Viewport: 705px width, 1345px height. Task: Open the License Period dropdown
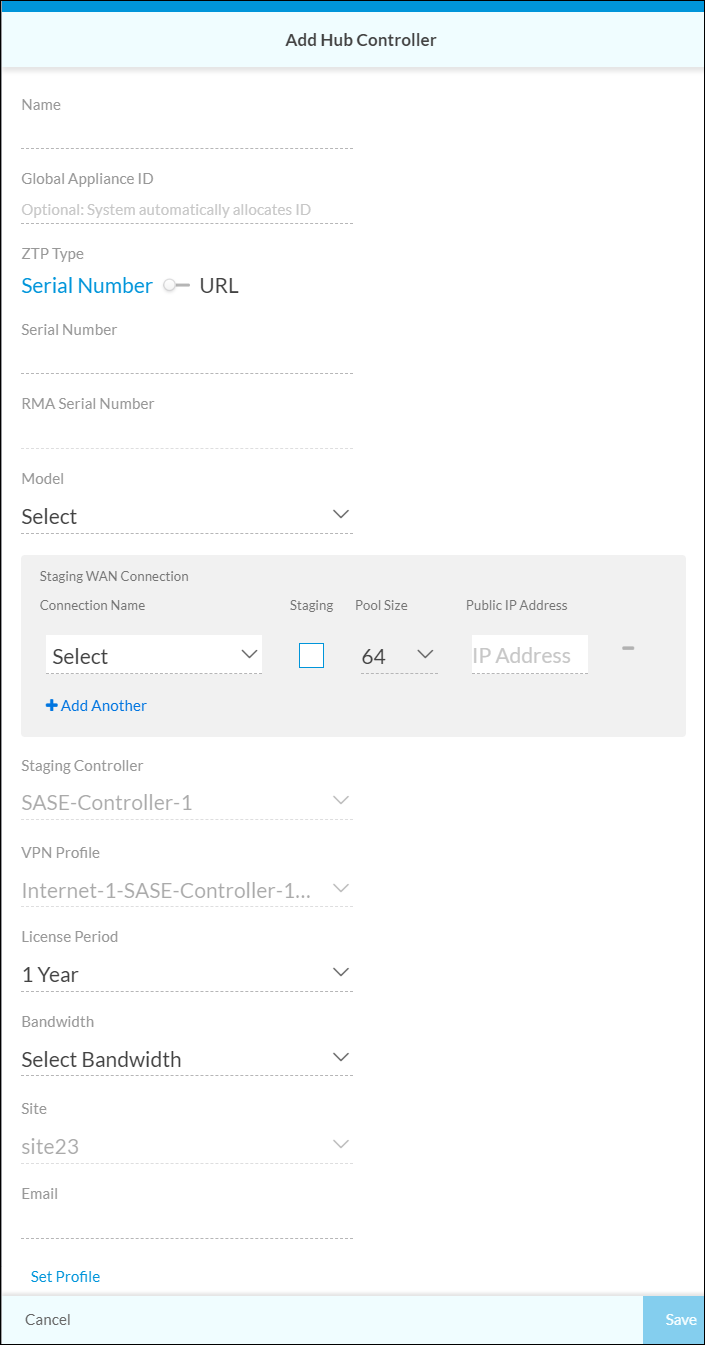click(x=187, y=972)
